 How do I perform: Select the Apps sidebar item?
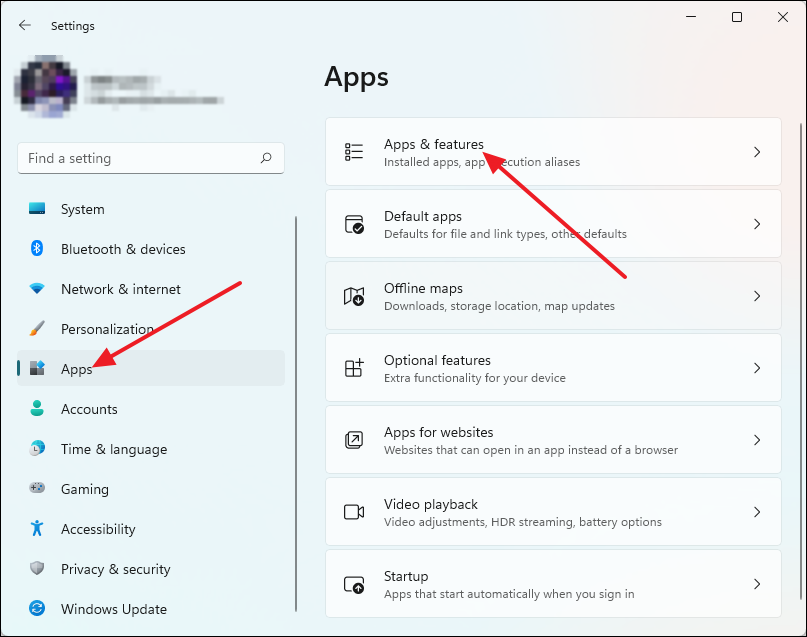tap(151, 368)
